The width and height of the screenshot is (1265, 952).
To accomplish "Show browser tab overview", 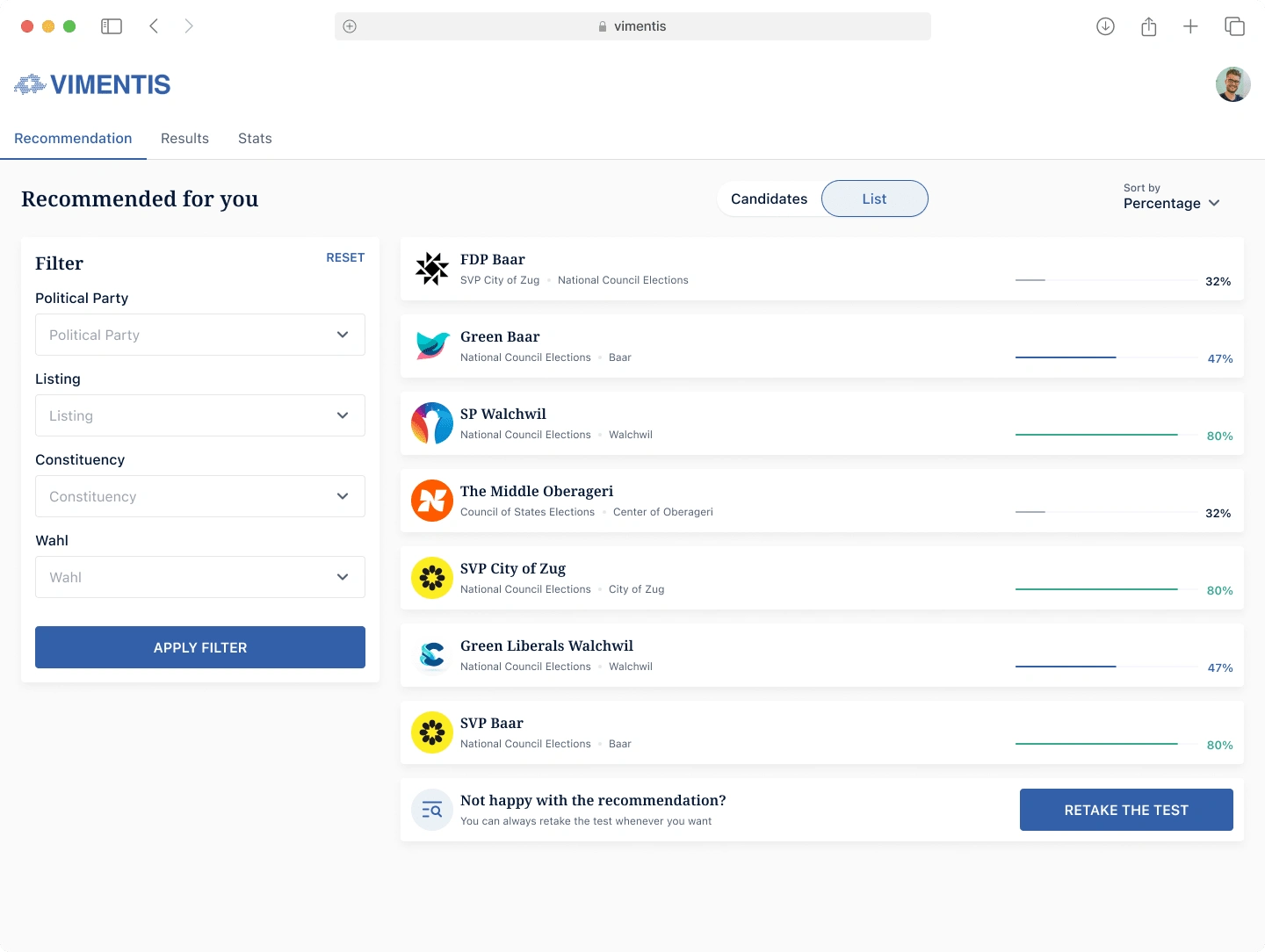I will click(1234, 26).
